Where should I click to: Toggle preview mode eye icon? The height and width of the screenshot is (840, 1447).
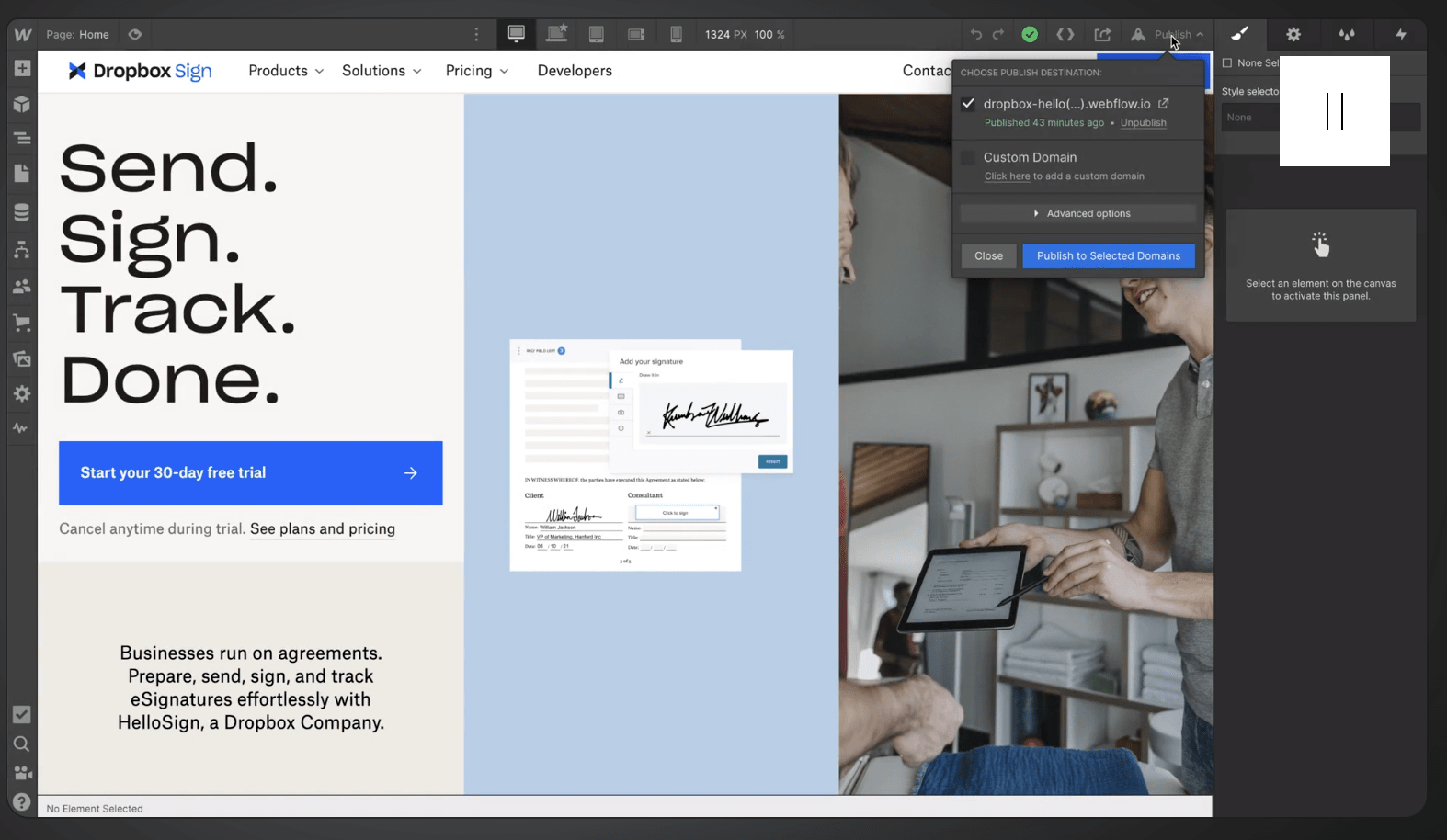pos(135,34)
